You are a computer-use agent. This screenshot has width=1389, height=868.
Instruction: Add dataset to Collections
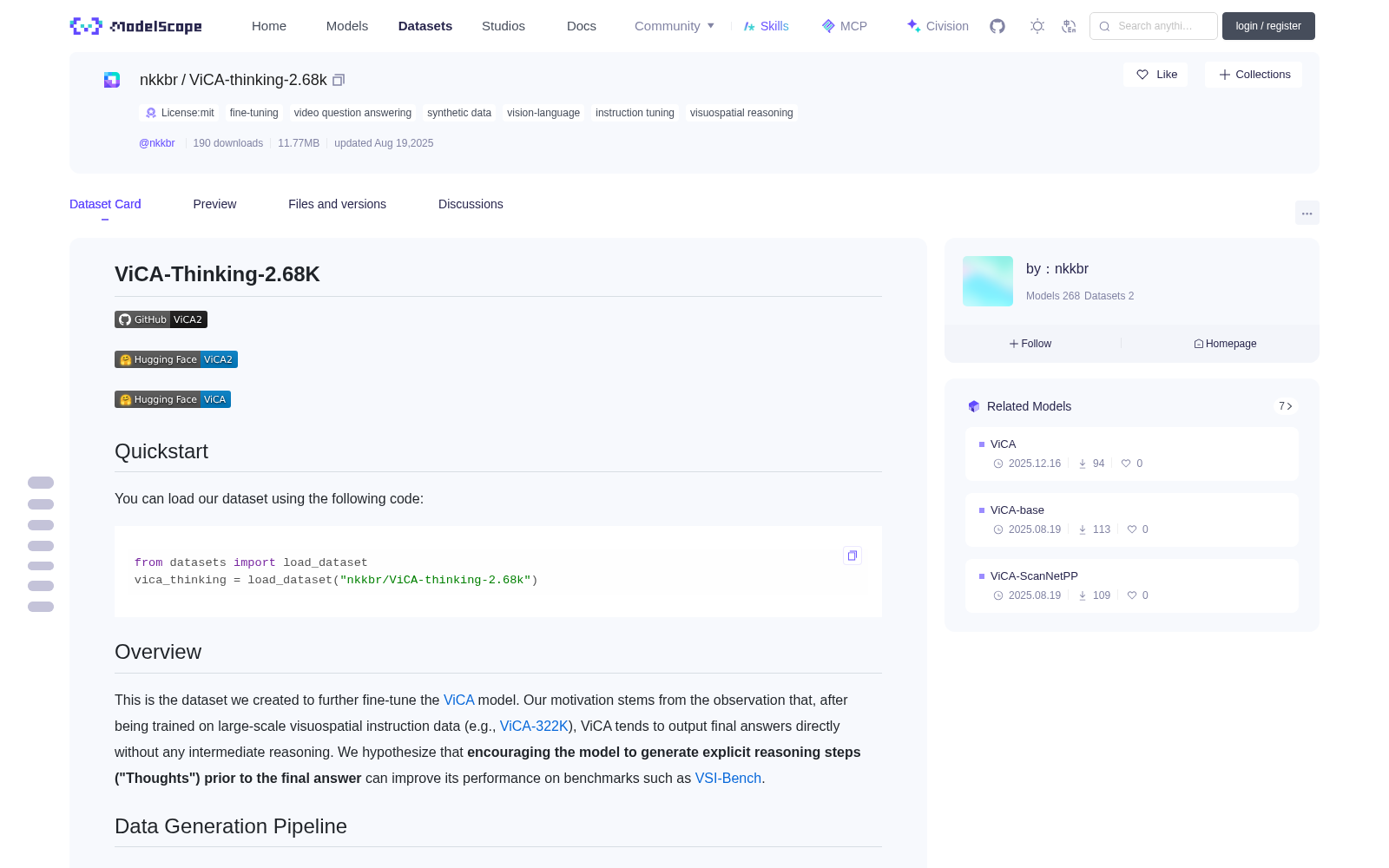(x=1254, y=75)
